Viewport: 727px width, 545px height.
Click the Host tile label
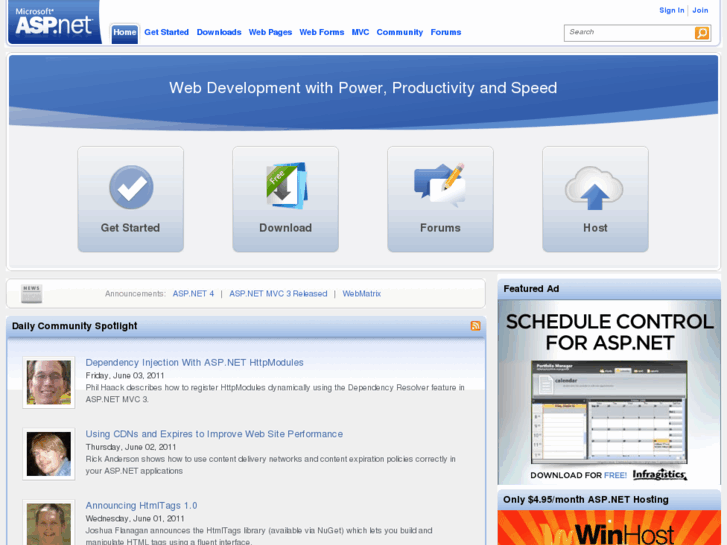click(x=595, y=228)
